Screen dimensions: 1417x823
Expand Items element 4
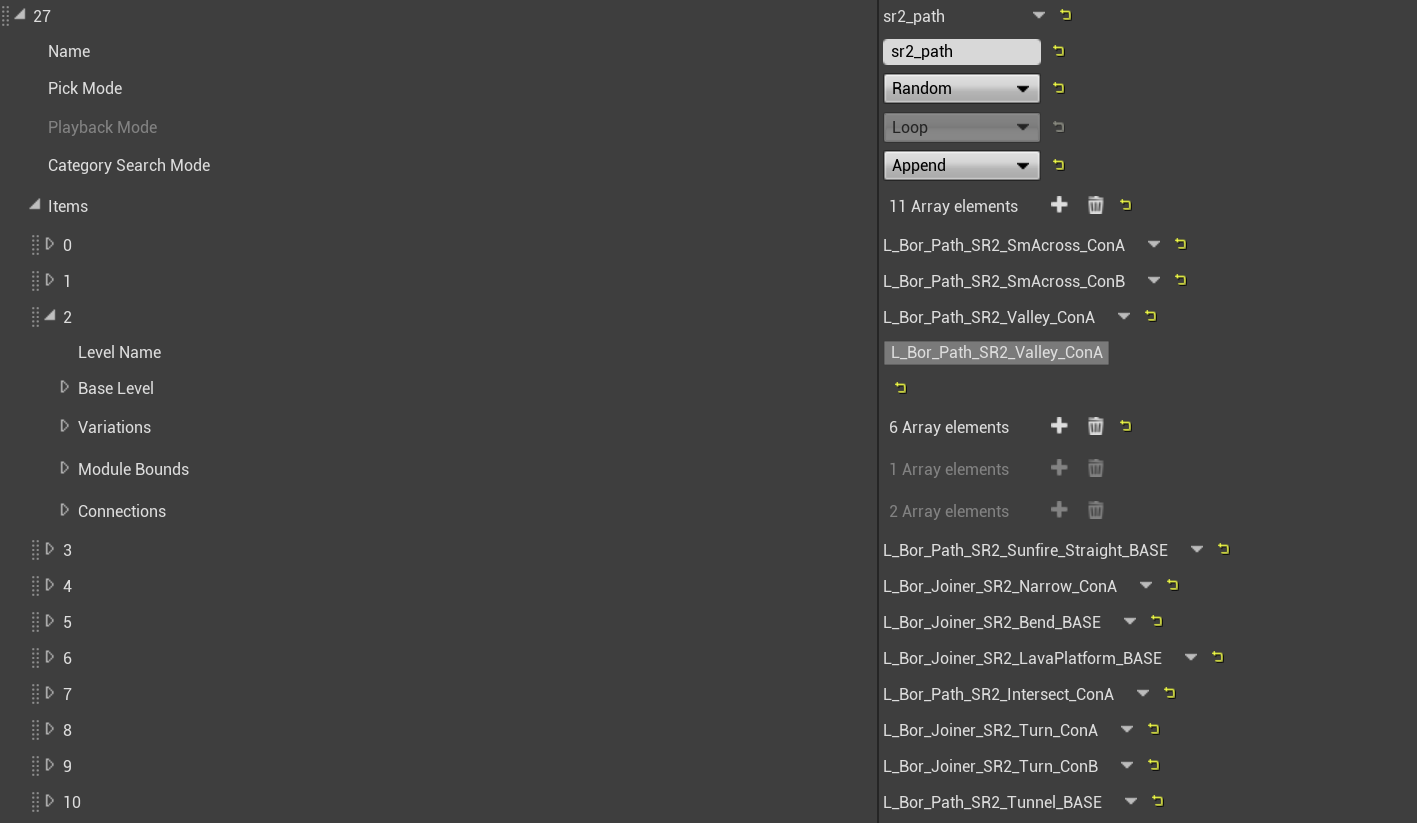click(50, 585)
